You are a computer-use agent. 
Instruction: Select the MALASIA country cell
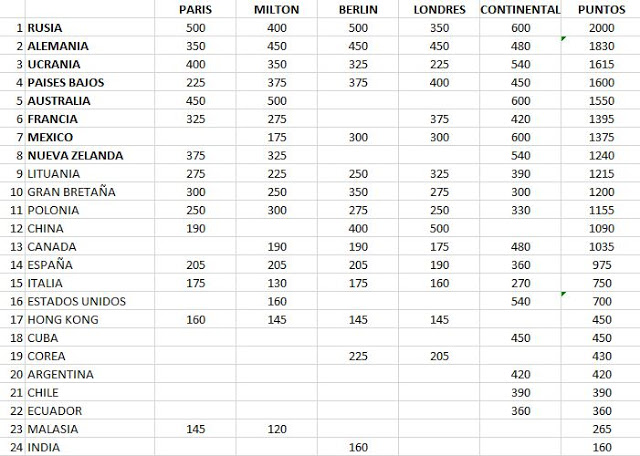pos(54,429)
